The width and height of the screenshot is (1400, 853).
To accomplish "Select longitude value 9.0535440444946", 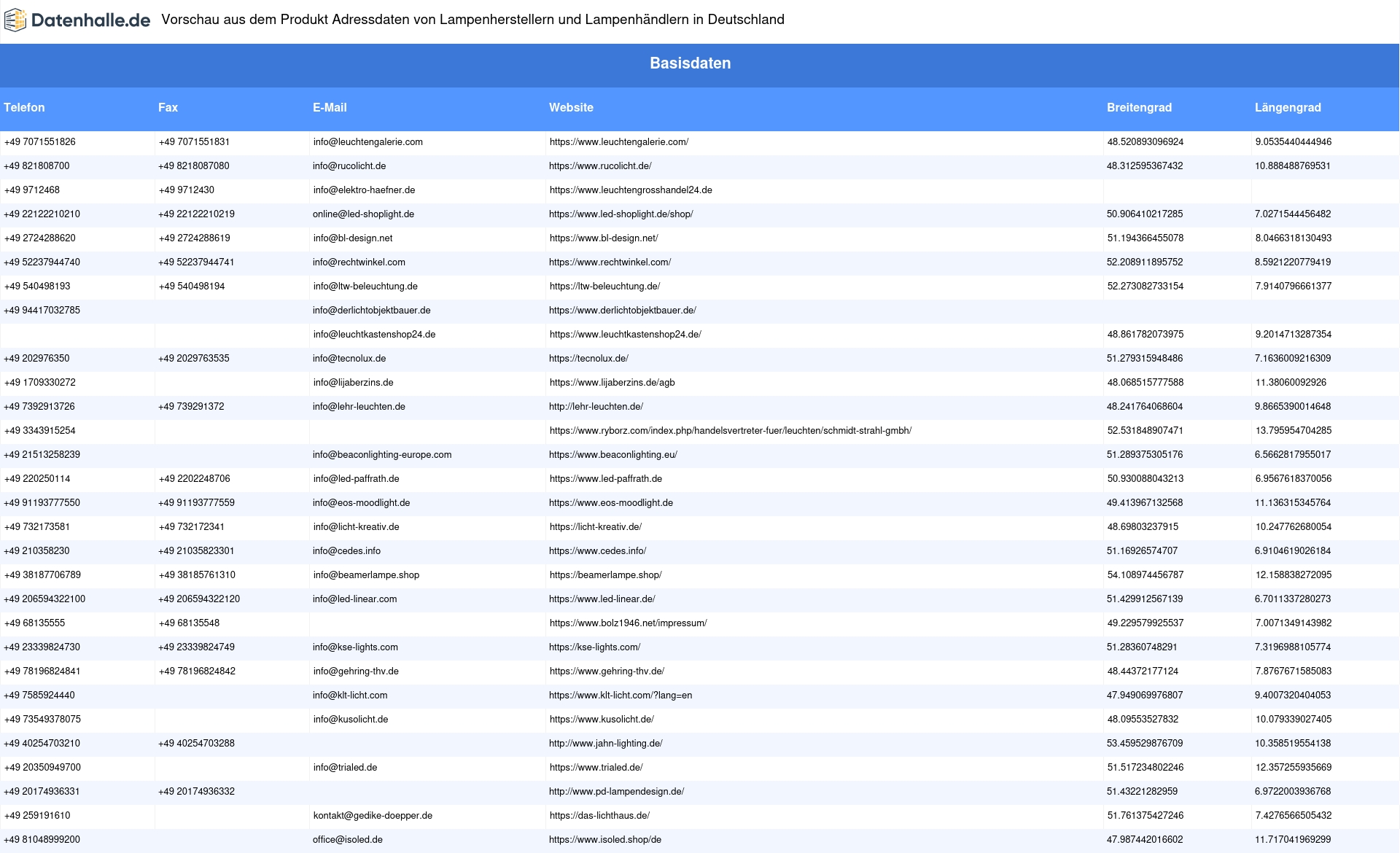I will click(x=1294, y=142).
